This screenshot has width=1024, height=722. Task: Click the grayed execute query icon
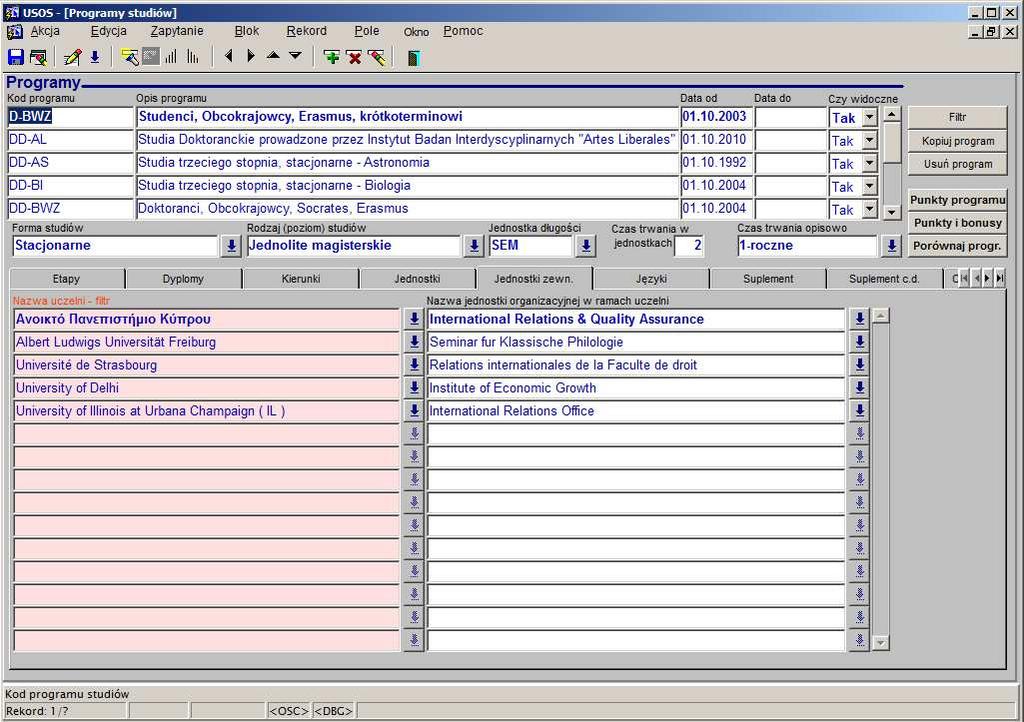click(x=151, y=57)
